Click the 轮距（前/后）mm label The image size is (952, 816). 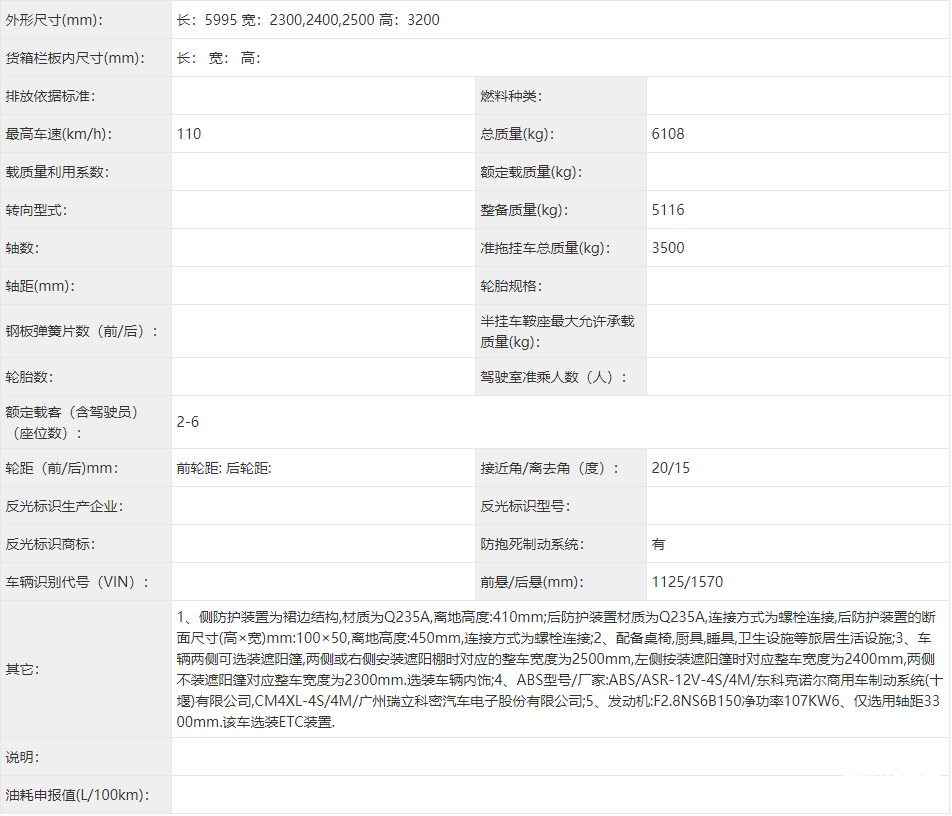62,469
